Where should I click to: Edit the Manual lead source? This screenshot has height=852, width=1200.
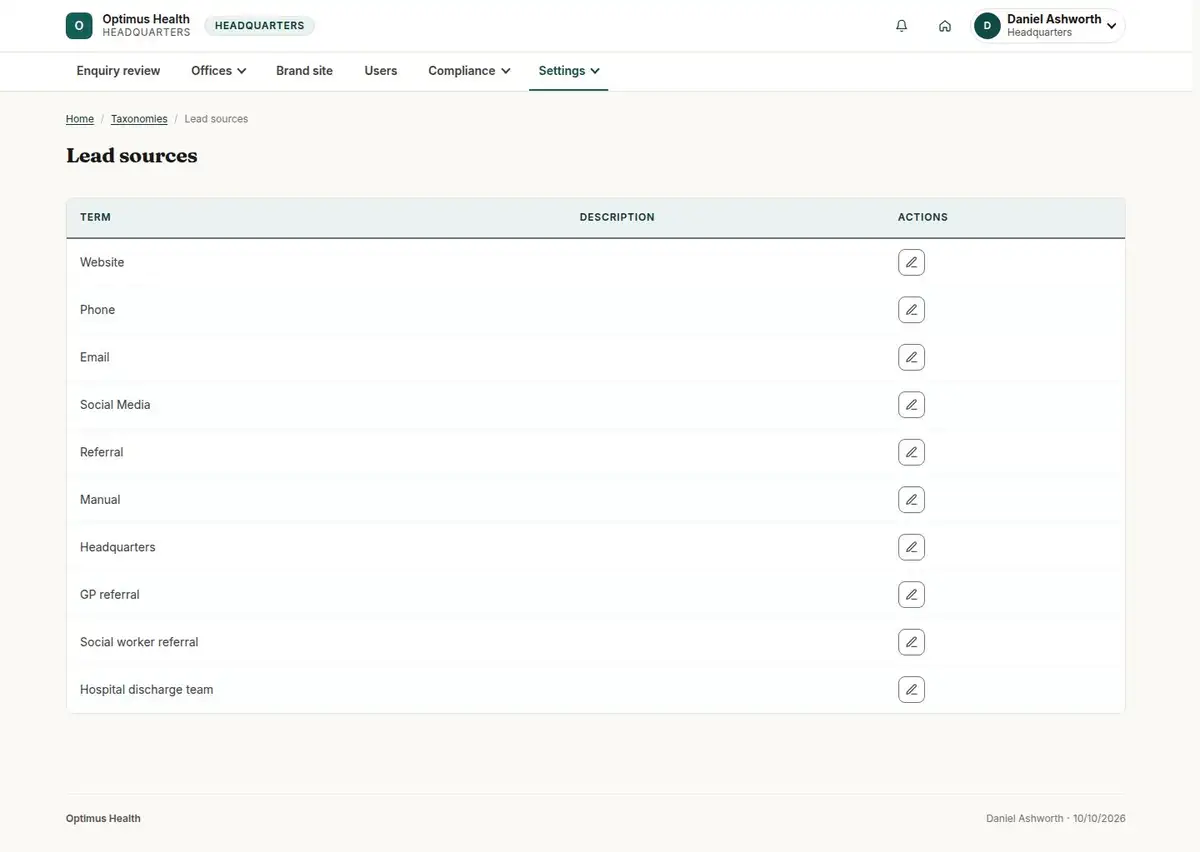tap(911, 500)
